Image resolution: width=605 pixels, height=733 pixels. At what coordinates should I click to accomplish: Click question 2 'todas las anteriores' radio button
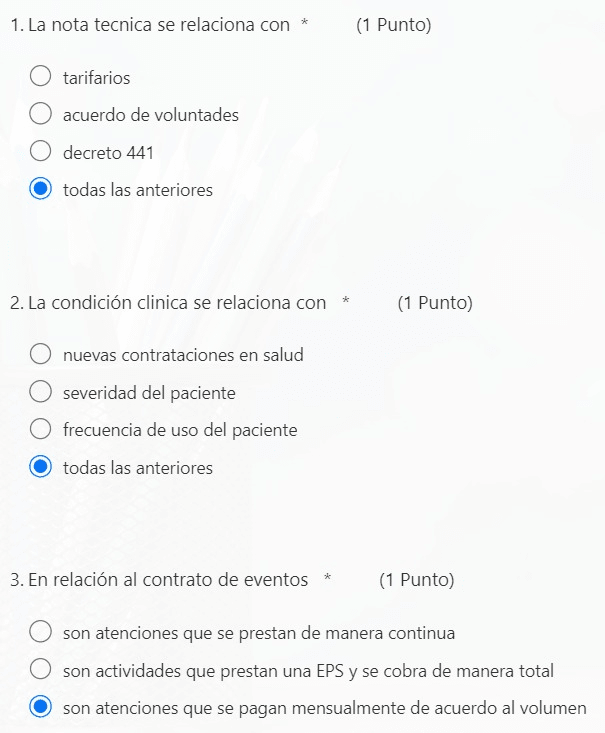click(x=40, y=467)
